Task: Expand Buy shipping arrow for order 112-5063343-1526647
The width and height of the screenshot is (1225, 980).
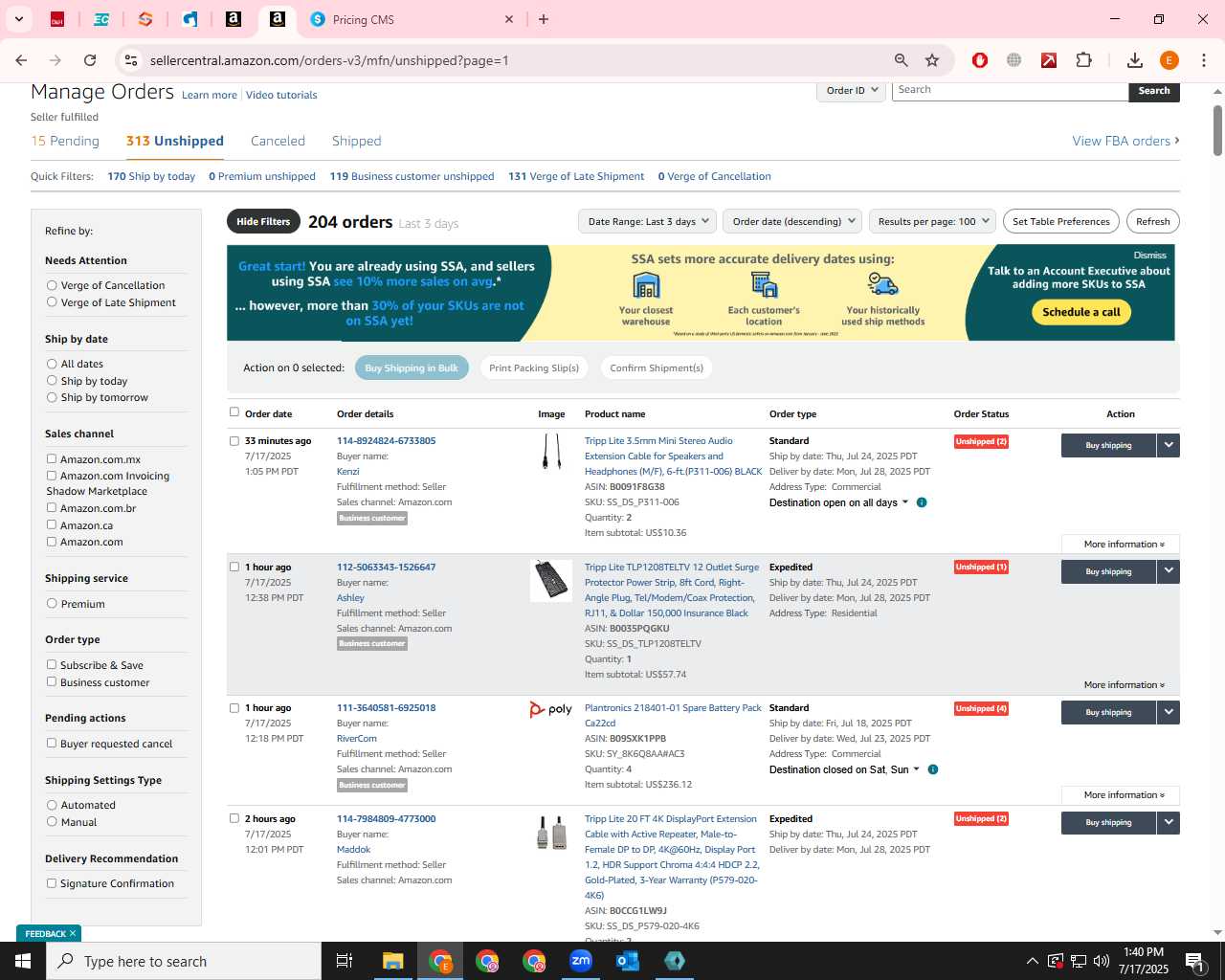Action: pos(1169,571)
